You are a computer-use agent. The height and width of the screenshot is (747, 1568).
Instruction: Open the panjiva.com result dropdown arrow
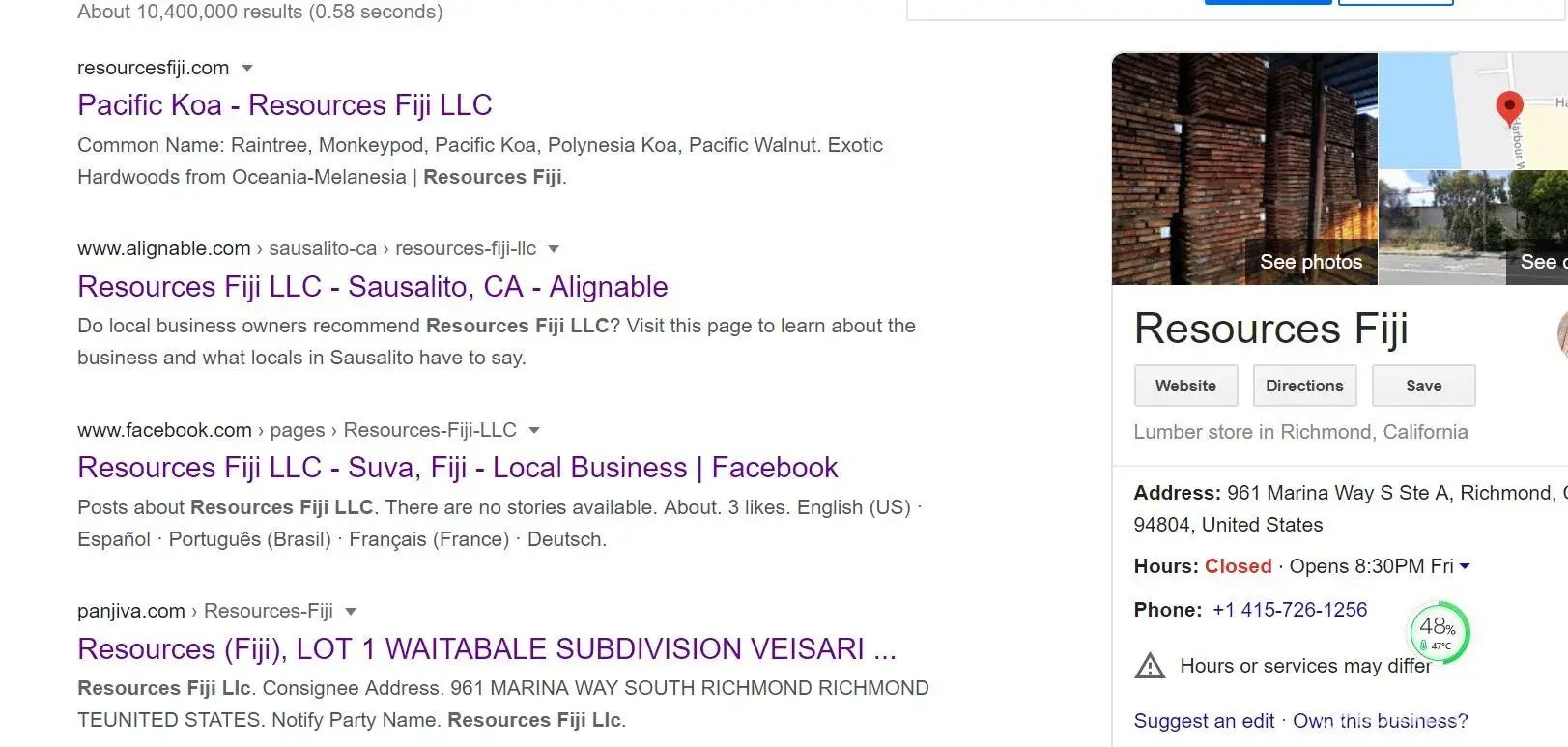click(351, 611)
